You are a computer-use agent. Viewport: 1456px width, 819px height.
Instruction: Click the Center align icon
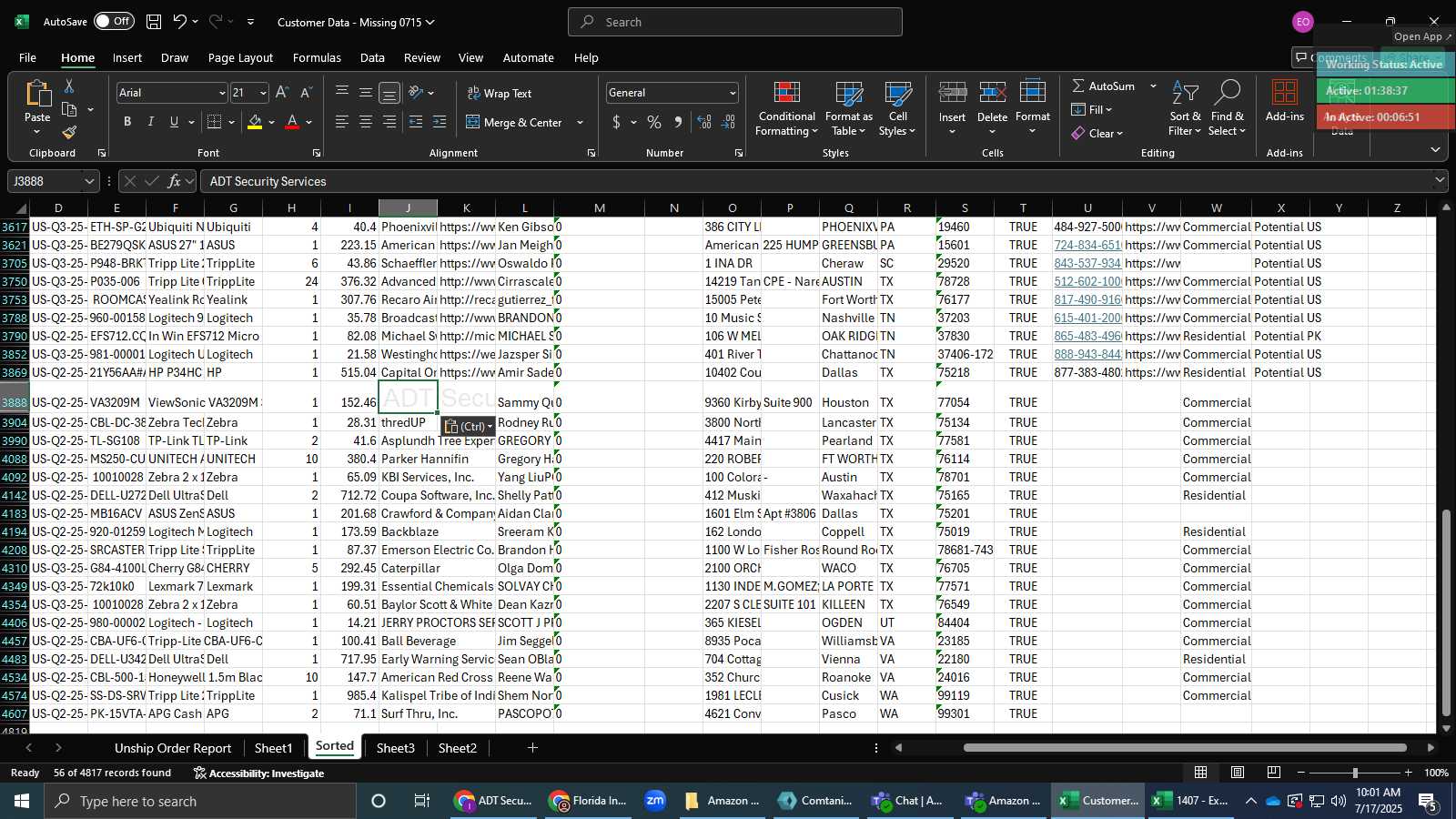pyautogui.click(x=366, y=122)
